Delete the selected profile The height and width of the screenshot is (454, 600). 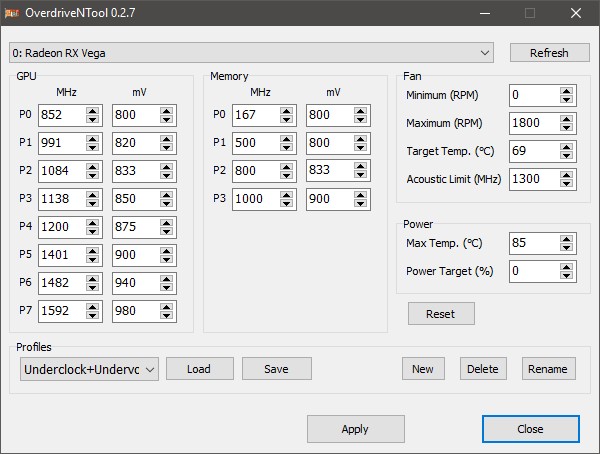pyautogui.click(x=483, y=369)
